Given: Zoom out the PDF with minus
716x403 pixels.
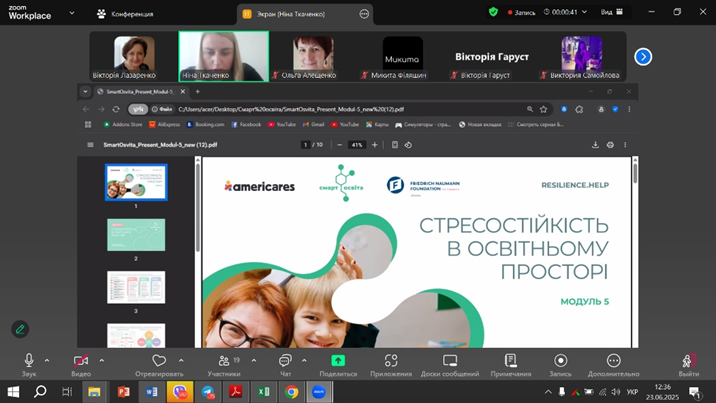Looking at the screenshot, I should tap(339, 145).
